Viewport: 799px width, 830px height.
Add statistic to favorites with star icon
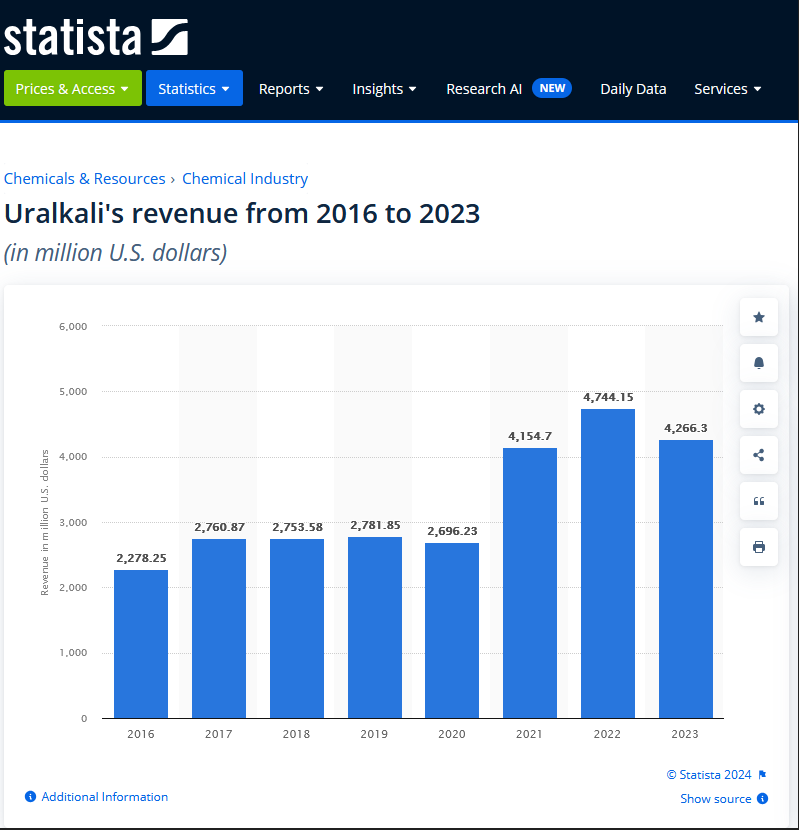pyautogui.click(x=759, y=317)
